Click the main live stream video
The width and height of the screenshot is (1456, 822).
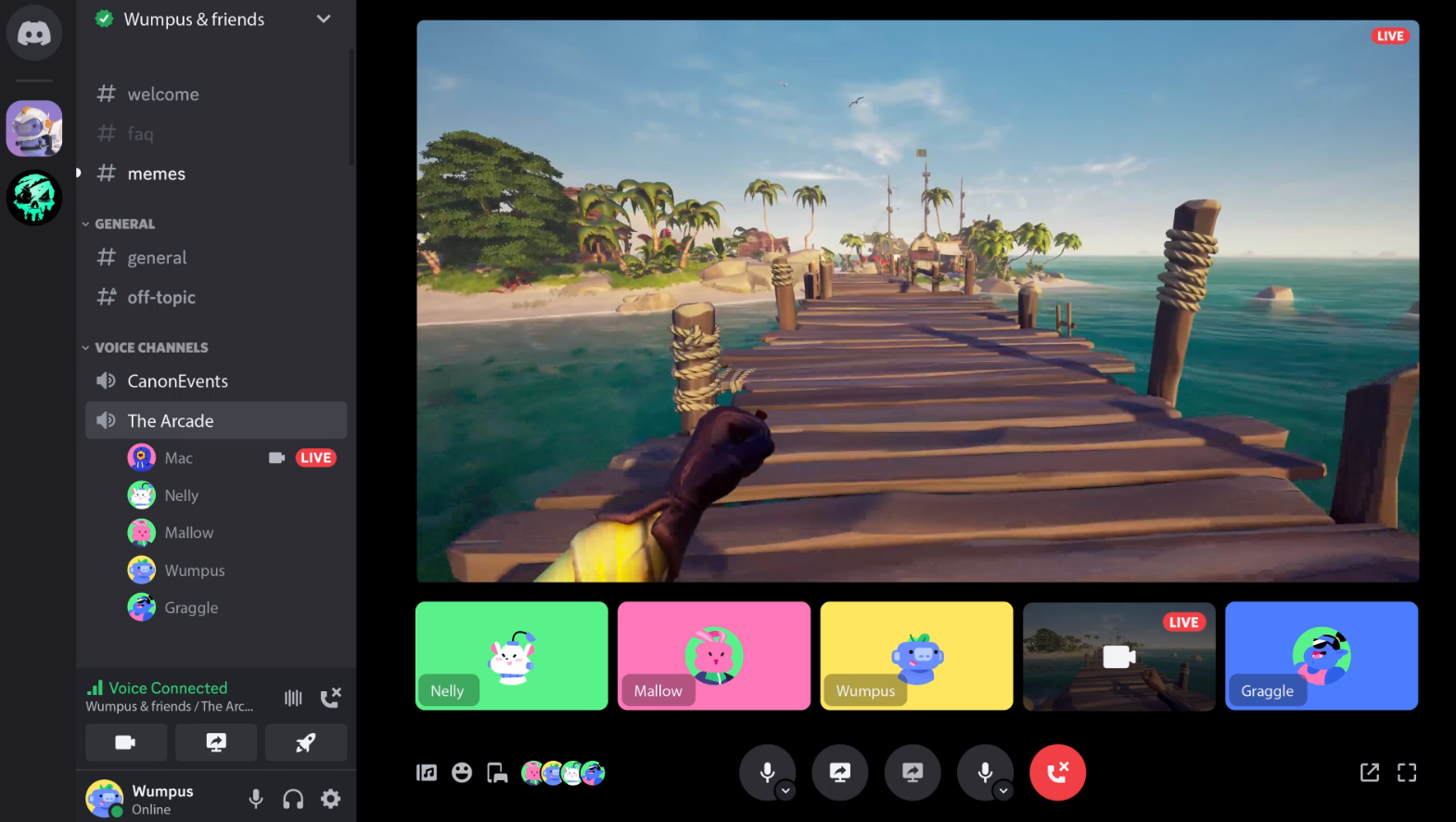point(917,301)
